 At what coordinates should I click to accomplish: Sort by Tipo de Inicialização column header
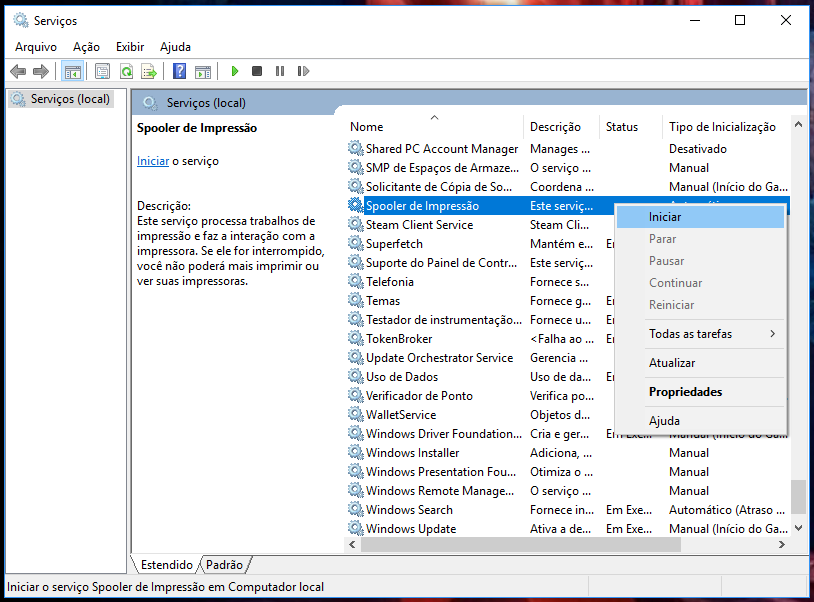pyautogui.click(x=726, y=127)
